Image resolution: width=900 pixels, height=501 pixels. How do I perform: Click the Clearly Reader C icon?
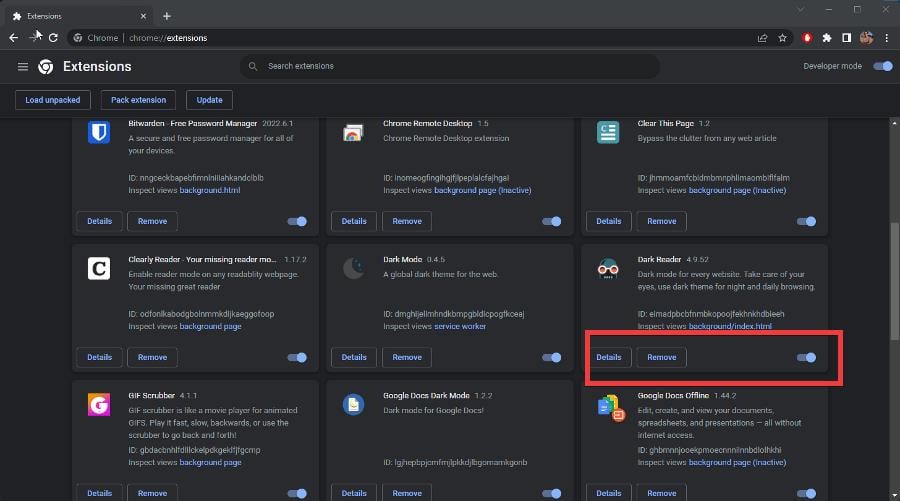point(99,269)
